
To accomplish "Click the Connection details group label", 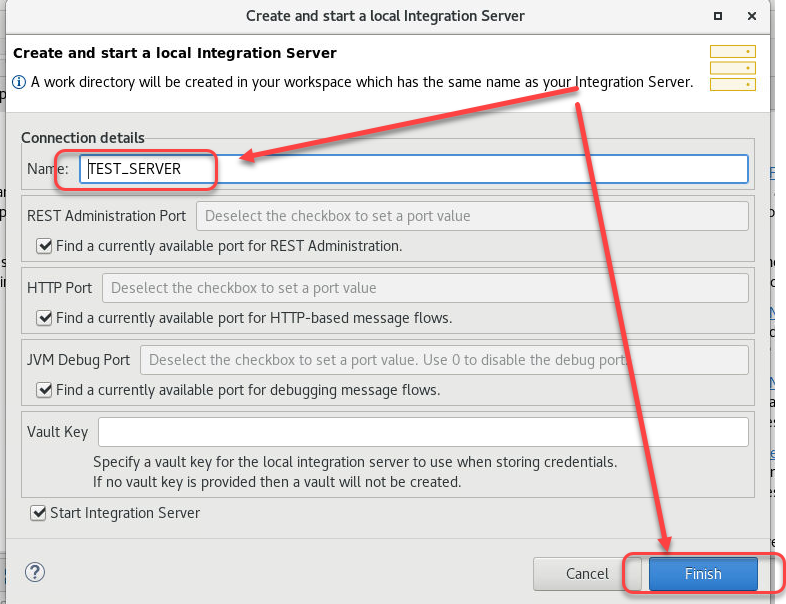I will click(x=83, y=138).
